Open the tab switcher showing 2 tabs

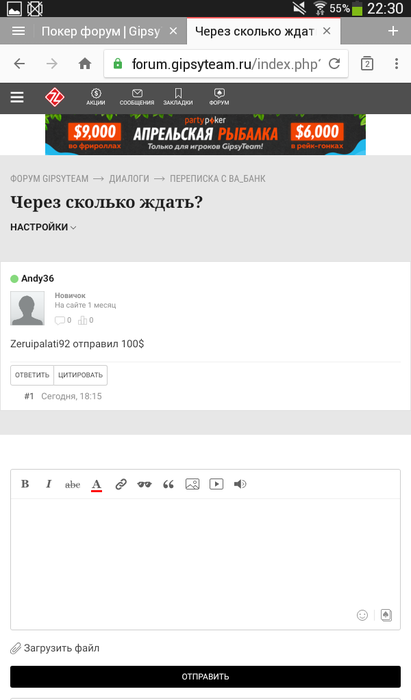(x=367, y=64)
